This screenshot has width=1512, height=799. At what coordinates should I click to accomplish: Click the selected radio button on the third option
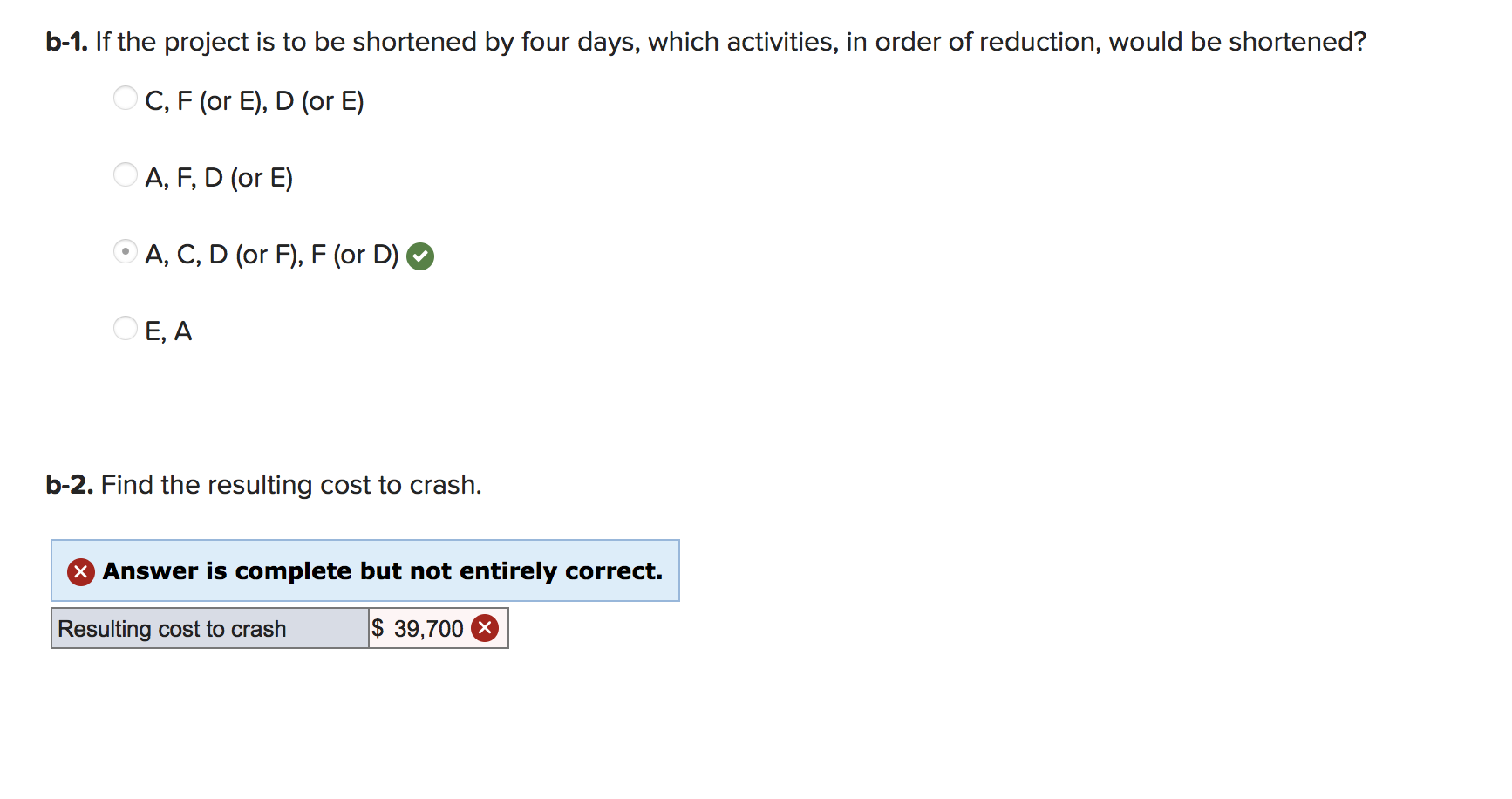[126, 252]
